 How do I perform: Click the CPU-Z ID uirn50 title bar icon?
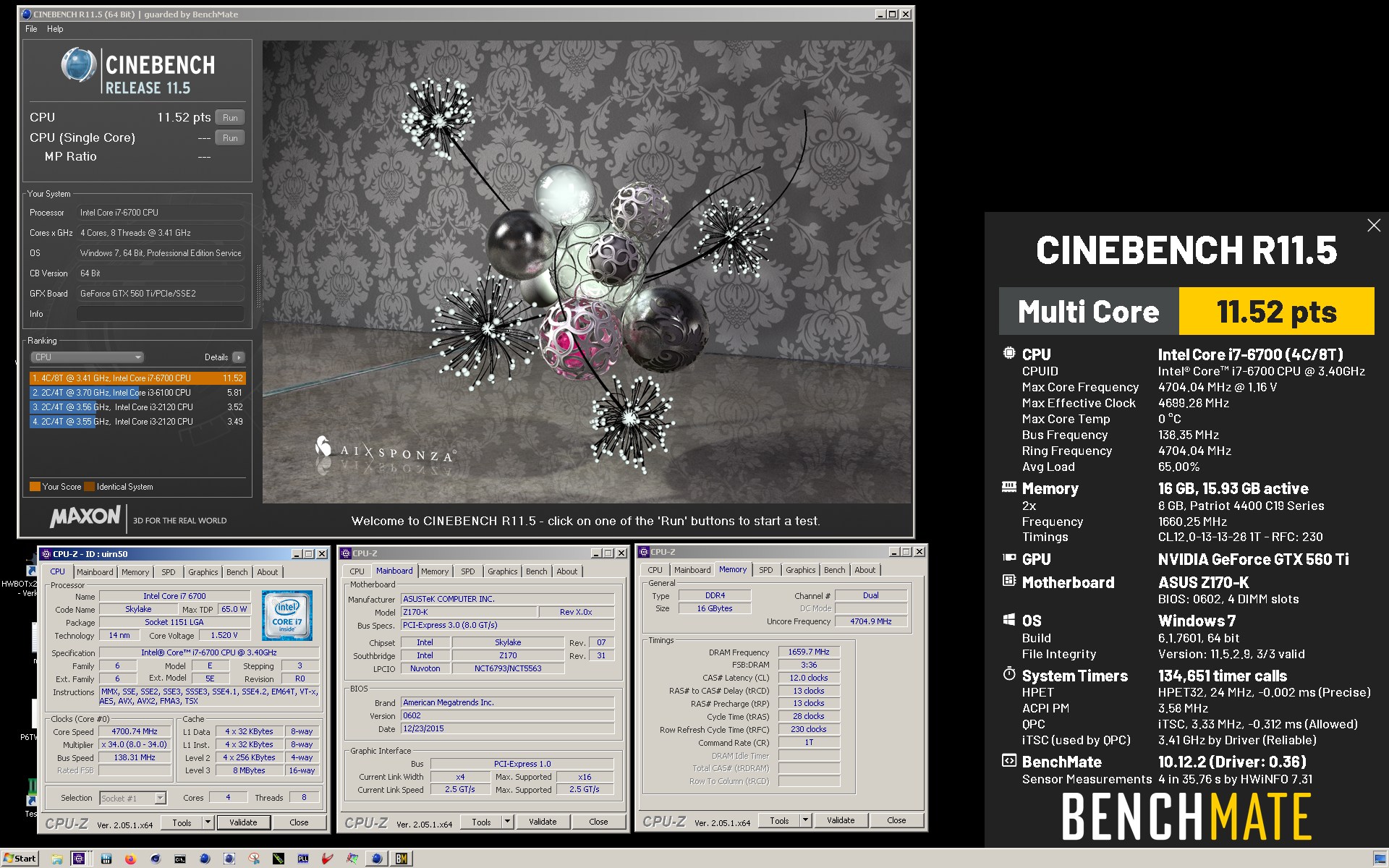(x=46, y=554)
